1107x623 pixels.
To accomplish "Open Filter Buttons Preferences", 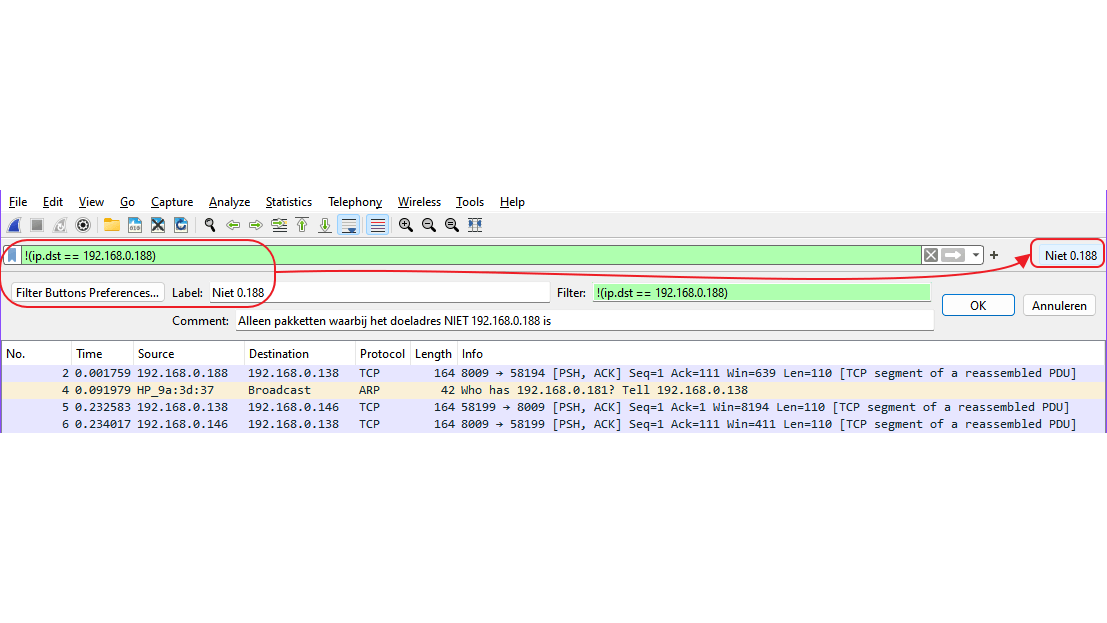I will [88, 292].
